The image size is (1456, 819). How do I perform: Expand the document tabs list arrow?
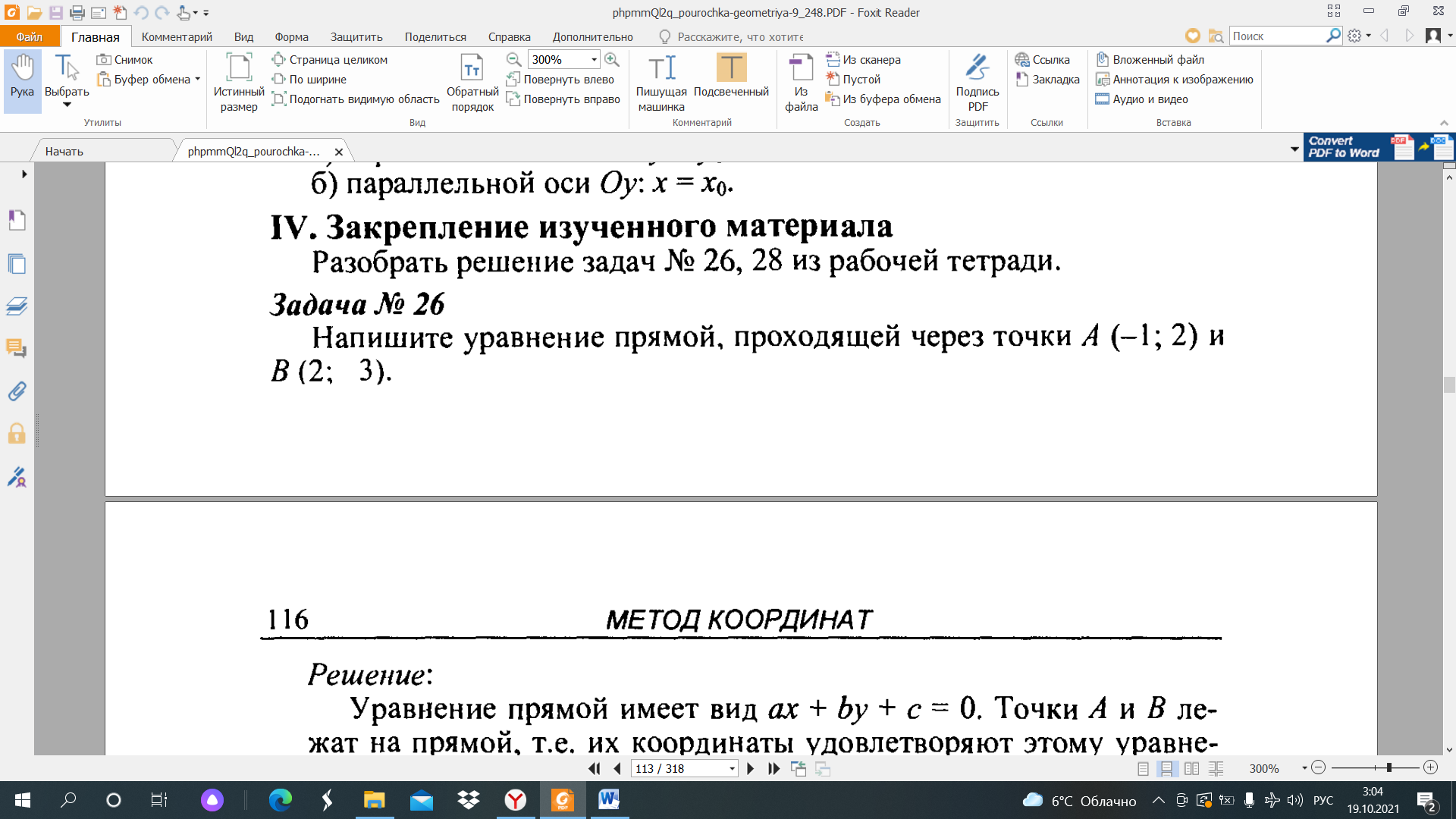(x=1294, y=149)
